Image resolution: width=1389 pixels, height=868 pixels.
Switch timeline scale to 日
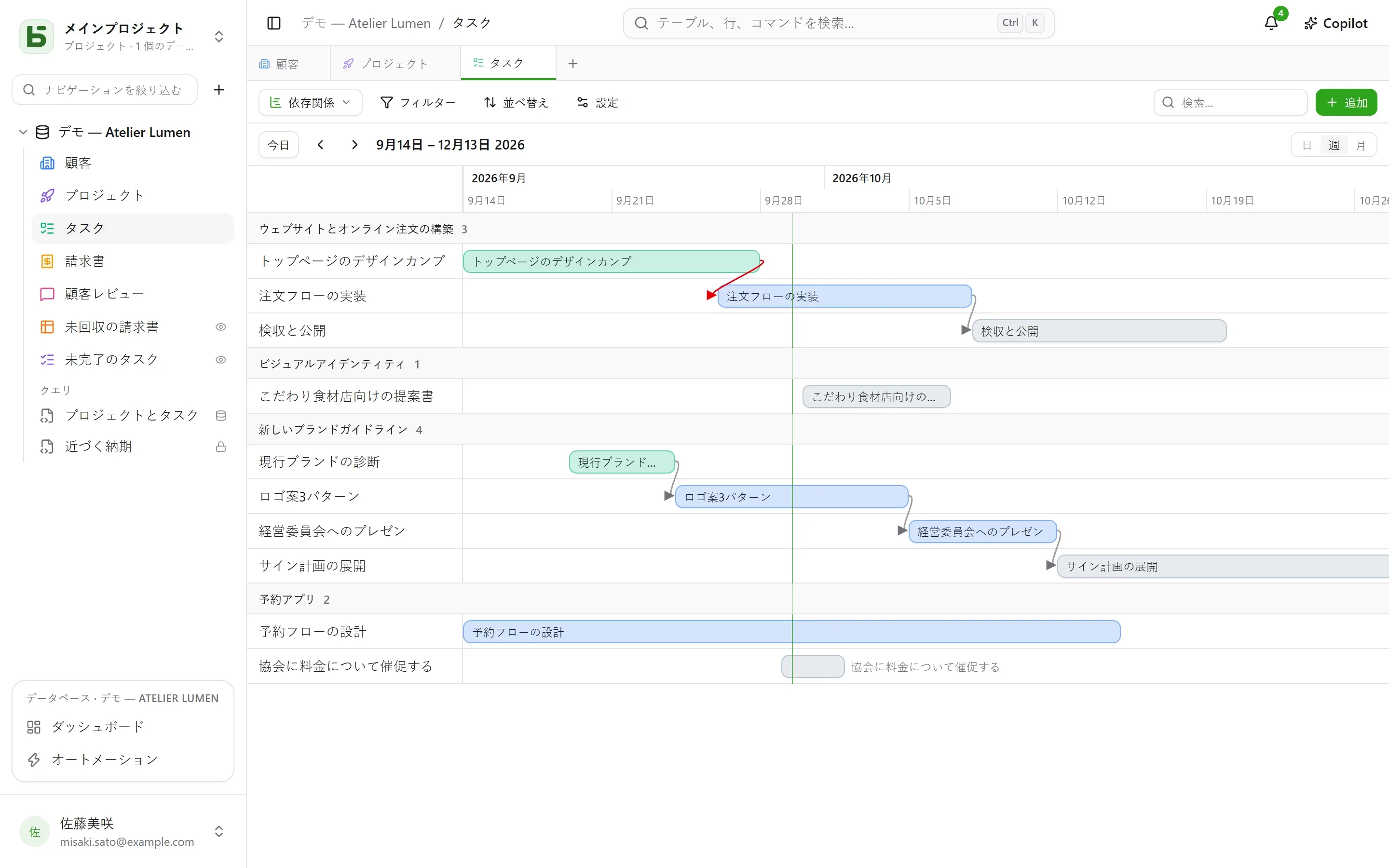point(1307,145)
